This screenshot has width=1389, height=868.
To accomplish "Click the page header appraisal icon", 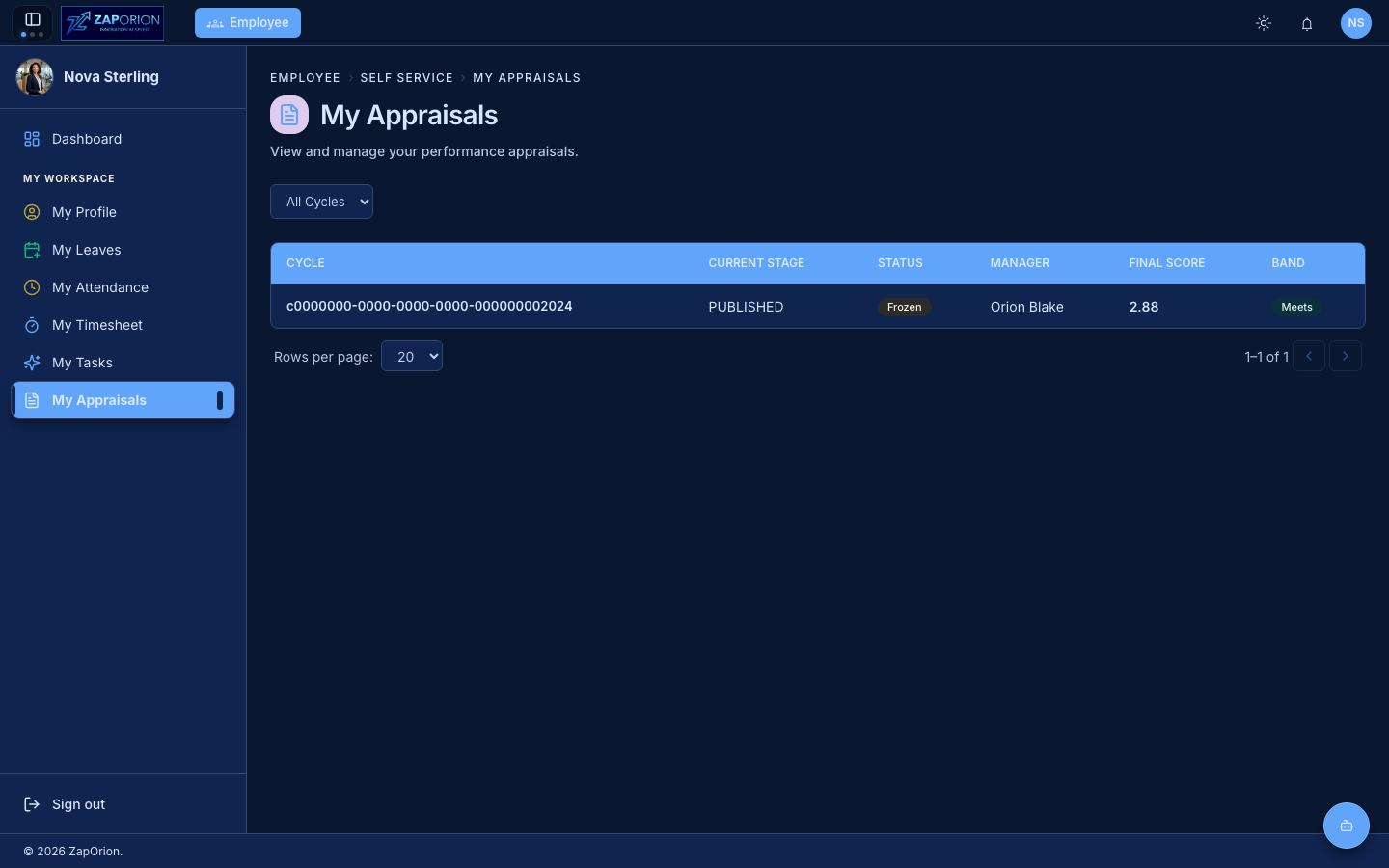I will tap(289, 115).
